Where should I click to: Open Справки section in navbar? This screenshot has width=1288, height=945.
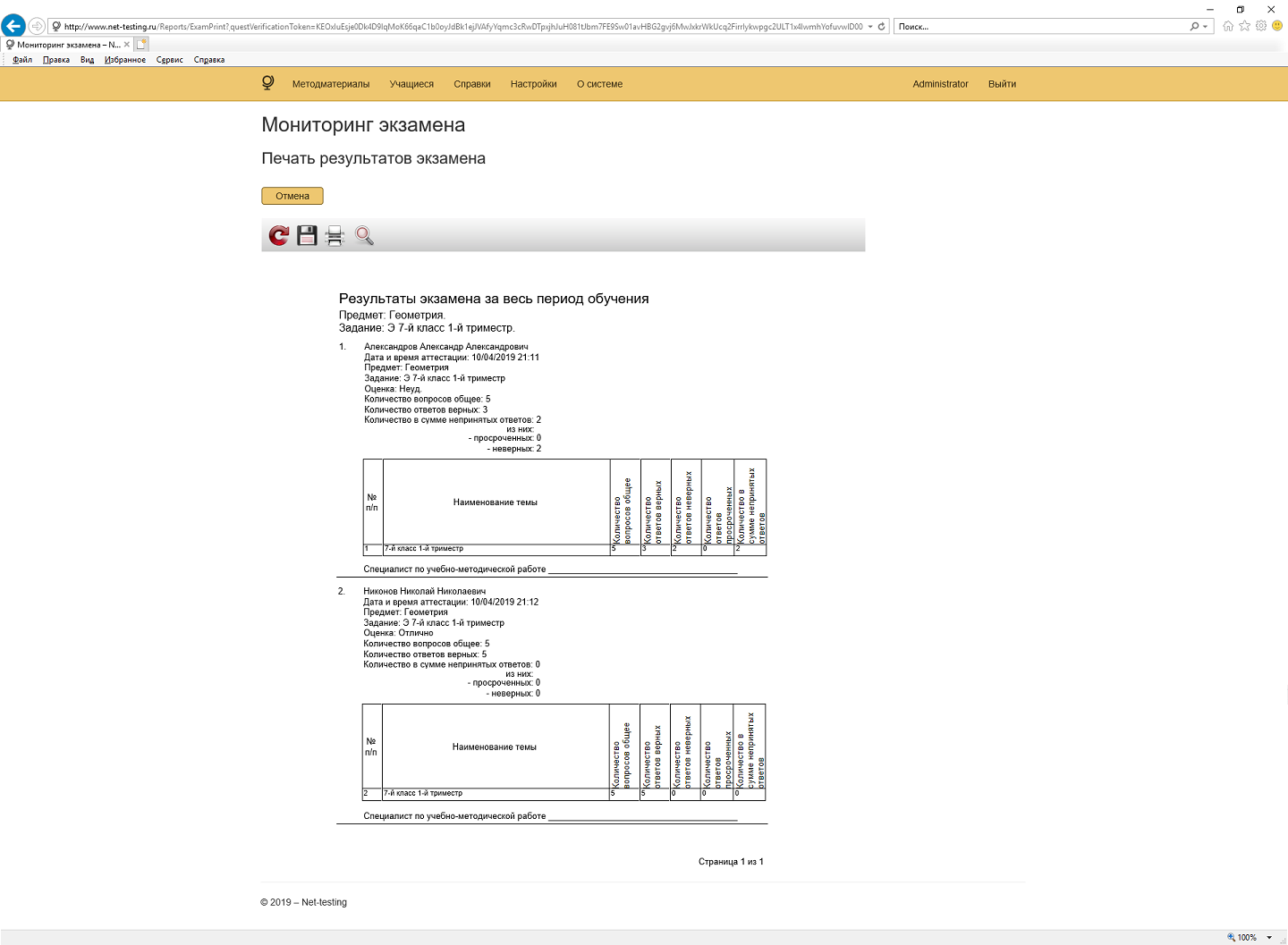472,84
